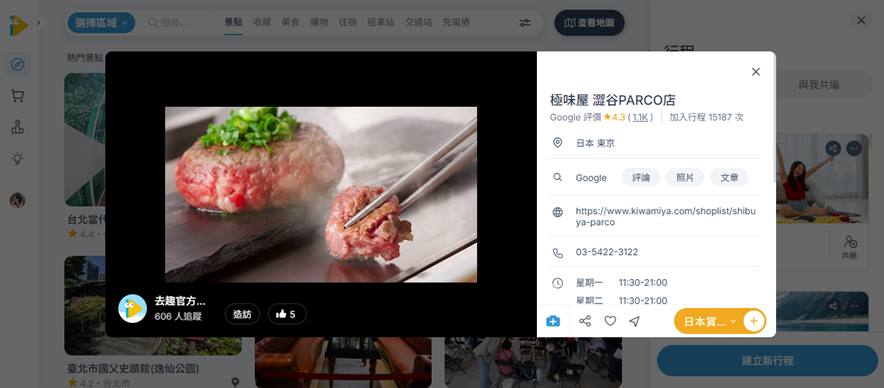Click the 建立新行程 button

(x=767, y=360)
